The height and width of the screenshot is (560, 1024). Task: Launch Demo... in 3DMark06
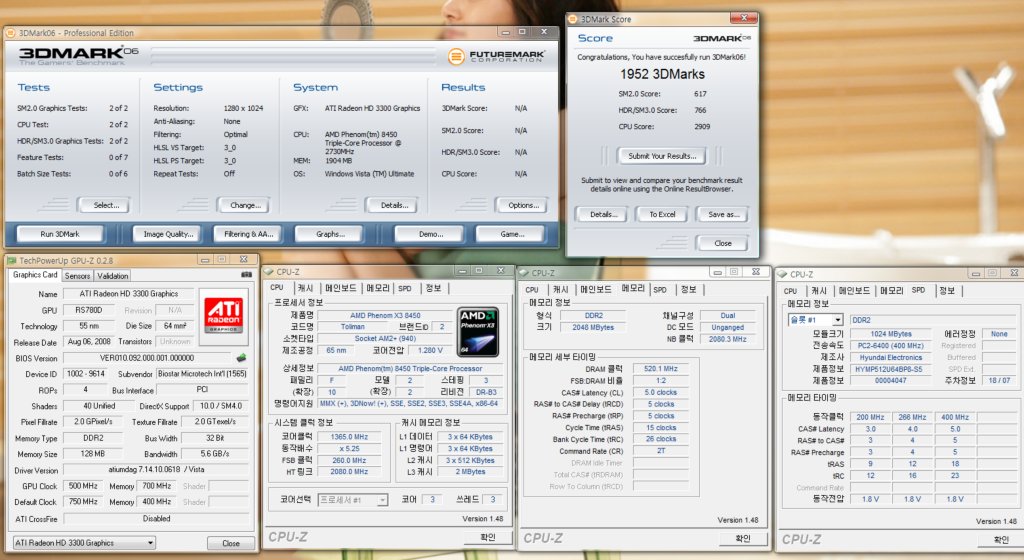coord(430,234)
